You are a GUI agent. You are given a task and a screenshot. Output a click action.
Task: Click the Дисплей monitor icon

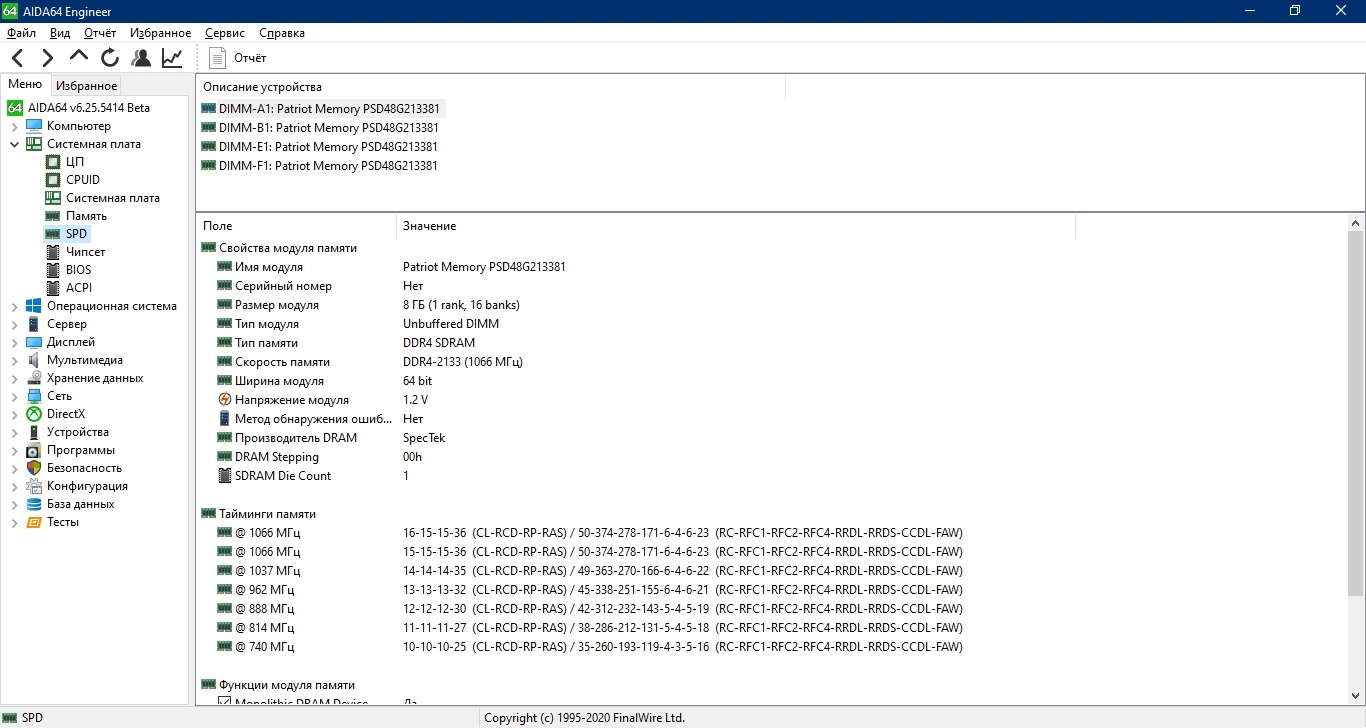pos(34,342)
